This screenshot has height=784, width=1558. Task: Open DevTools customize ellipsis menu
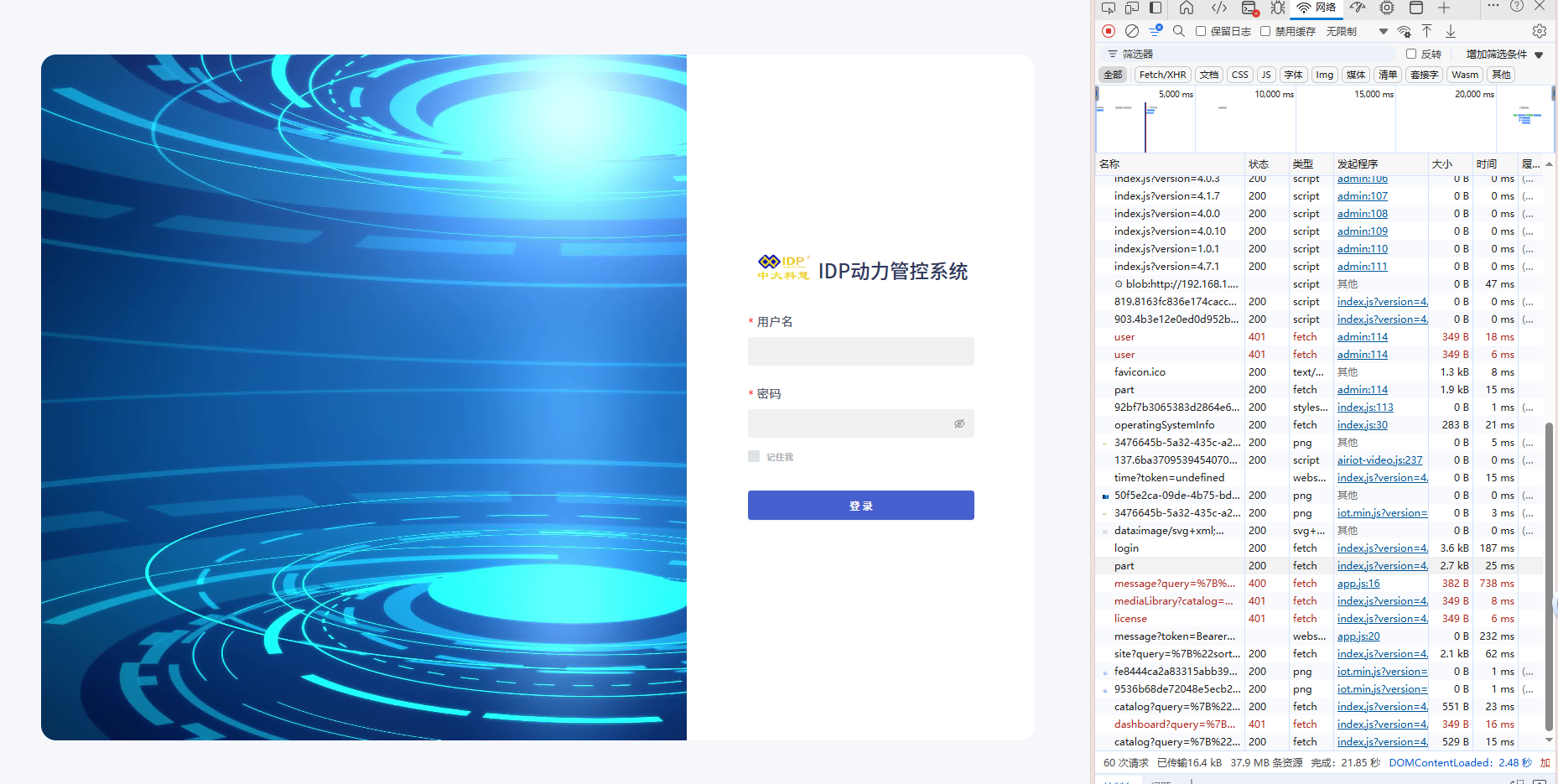click(x=1493, y=6)
